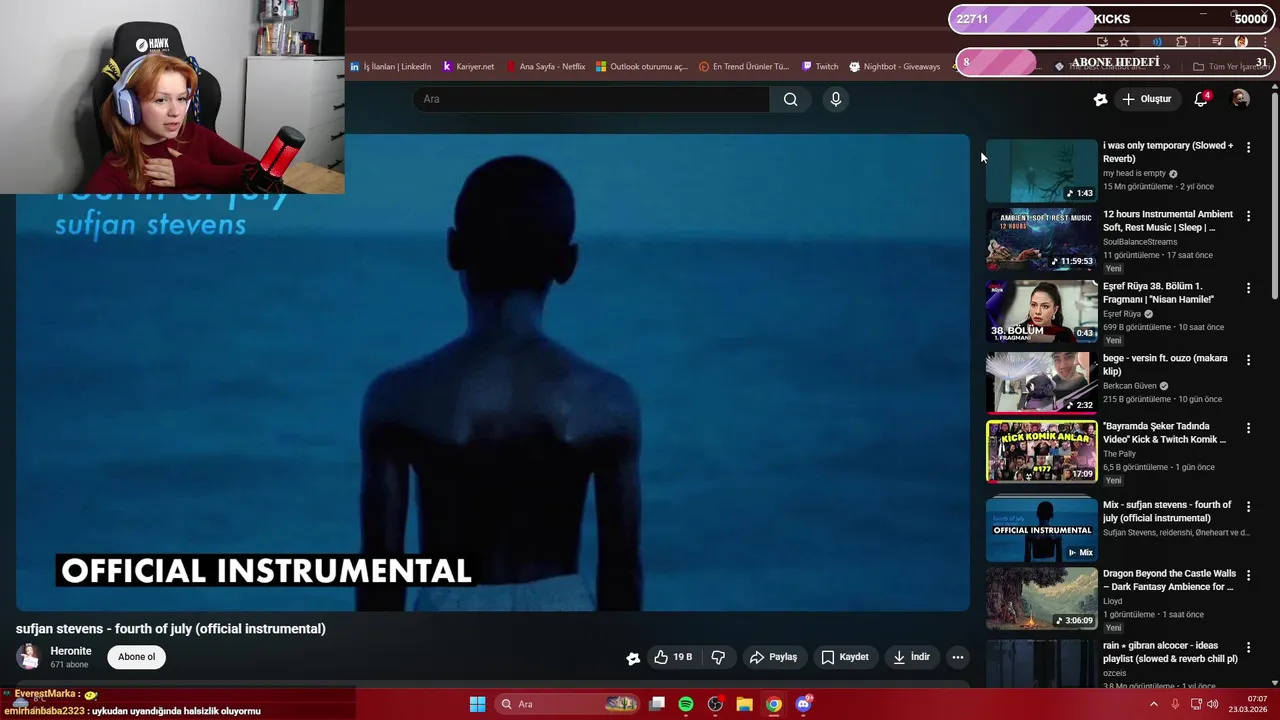Click the video title 'sufjan stevens - fourth of july'
The height and width of the screenshot is (720, 1280).
[171, 629]
